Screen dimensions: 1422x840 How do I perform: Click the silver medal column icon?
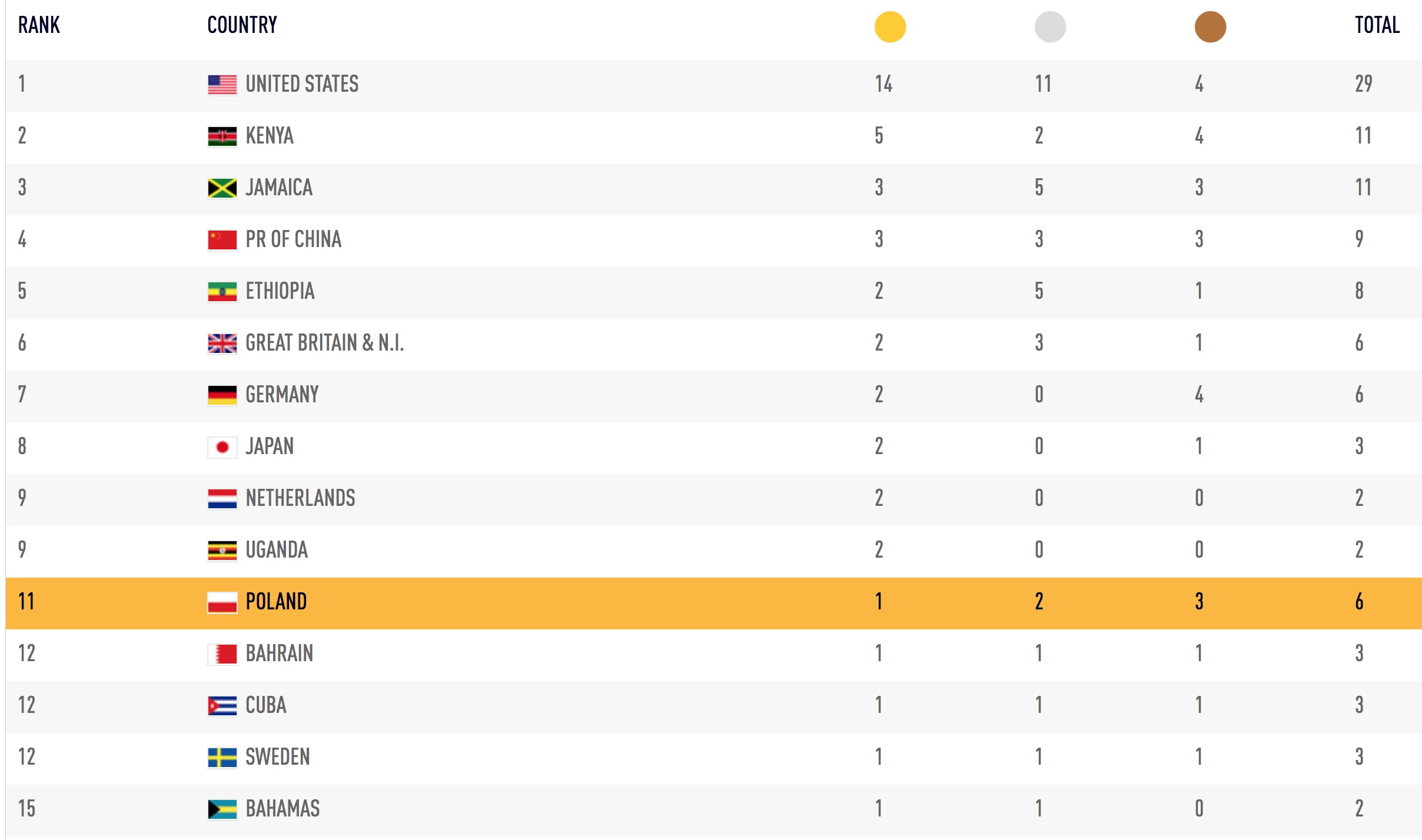point(1050,27)
